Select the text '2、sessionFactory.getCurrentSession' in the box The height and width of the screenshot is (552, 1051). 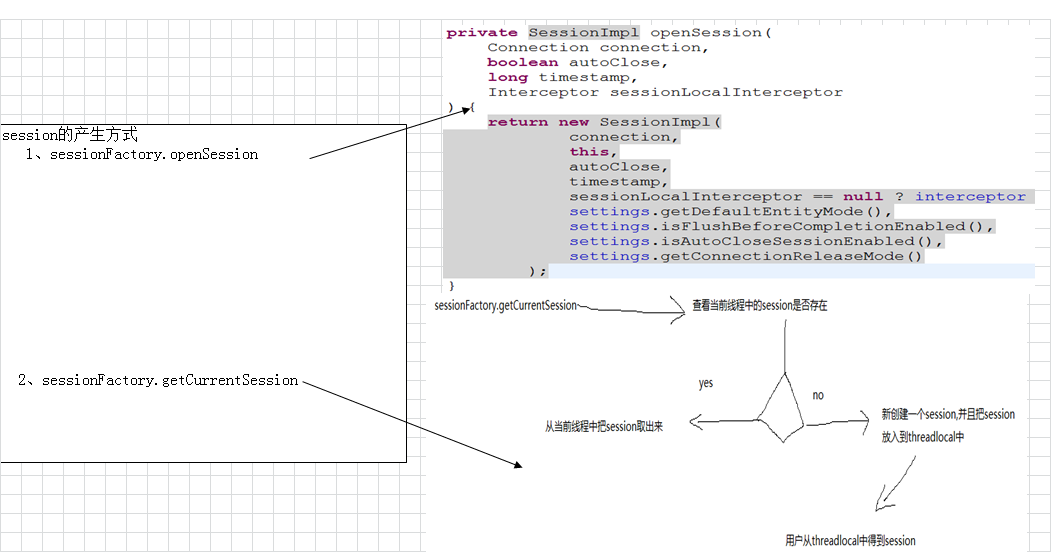click(x=158, y=380)
